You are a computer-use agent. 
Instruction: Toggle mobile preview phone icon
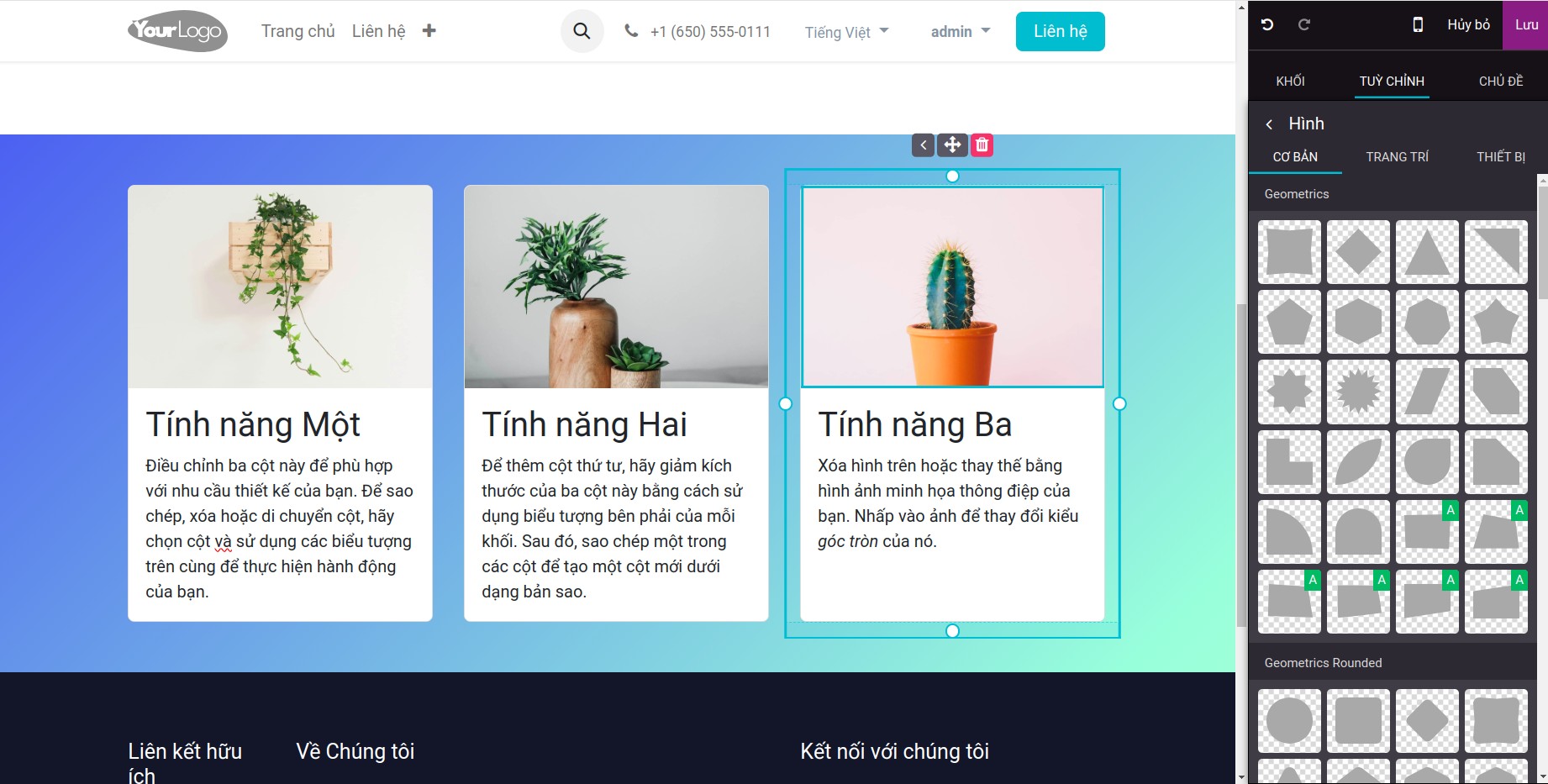point(1418,25)
